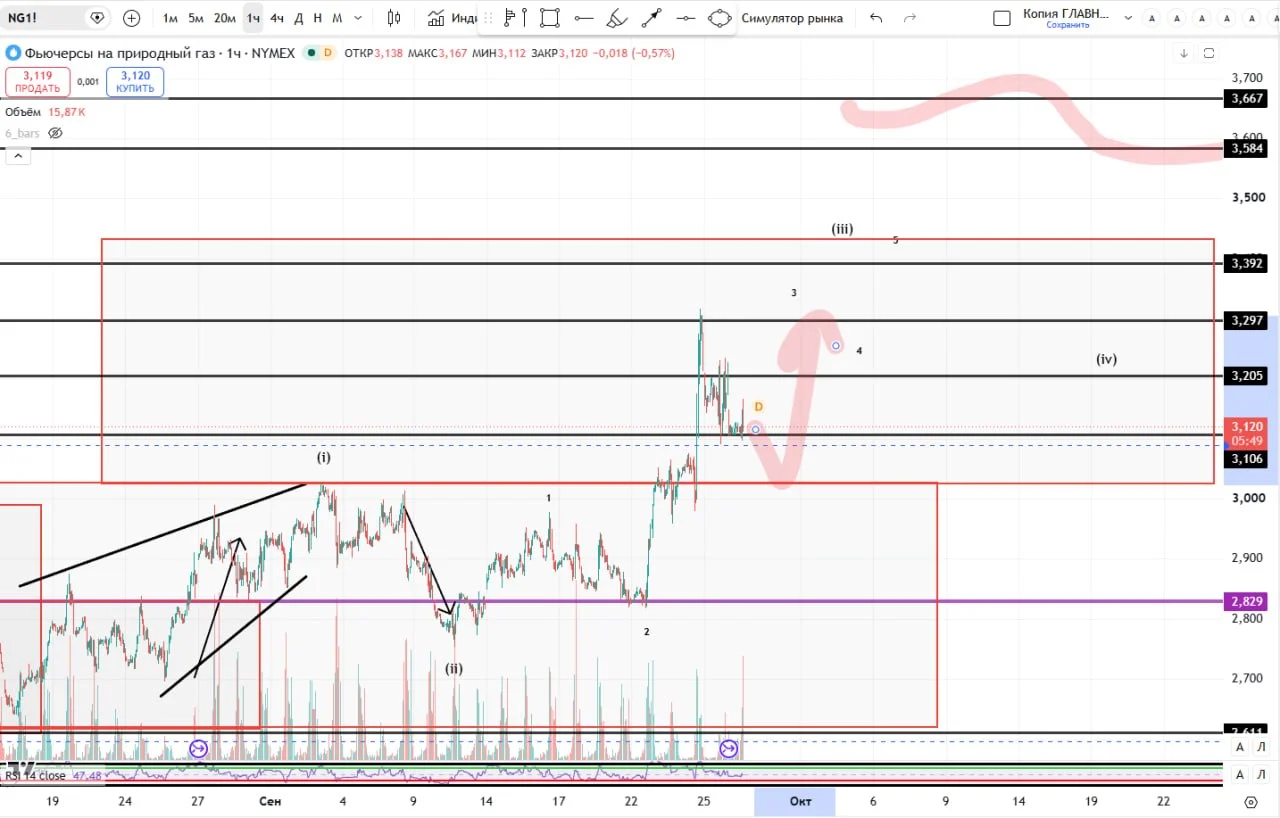This screenshot has height=818, width=1280.
Task: Grab the drawing toolbar dotted handle
Action: click(488, 18)
